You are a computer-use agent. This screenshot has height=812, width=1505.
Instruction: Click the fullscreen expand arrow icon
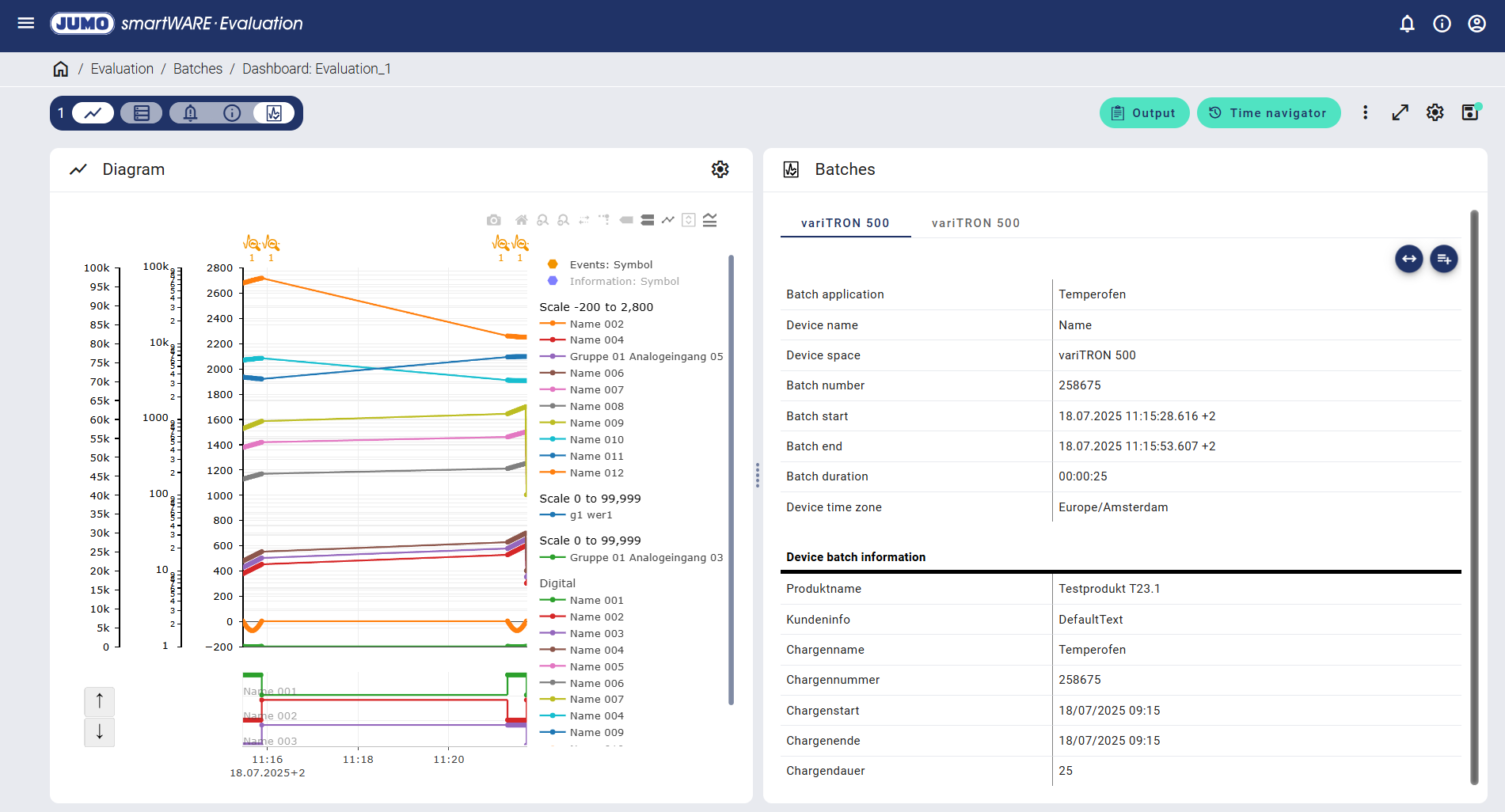(x=1400, y=113)
